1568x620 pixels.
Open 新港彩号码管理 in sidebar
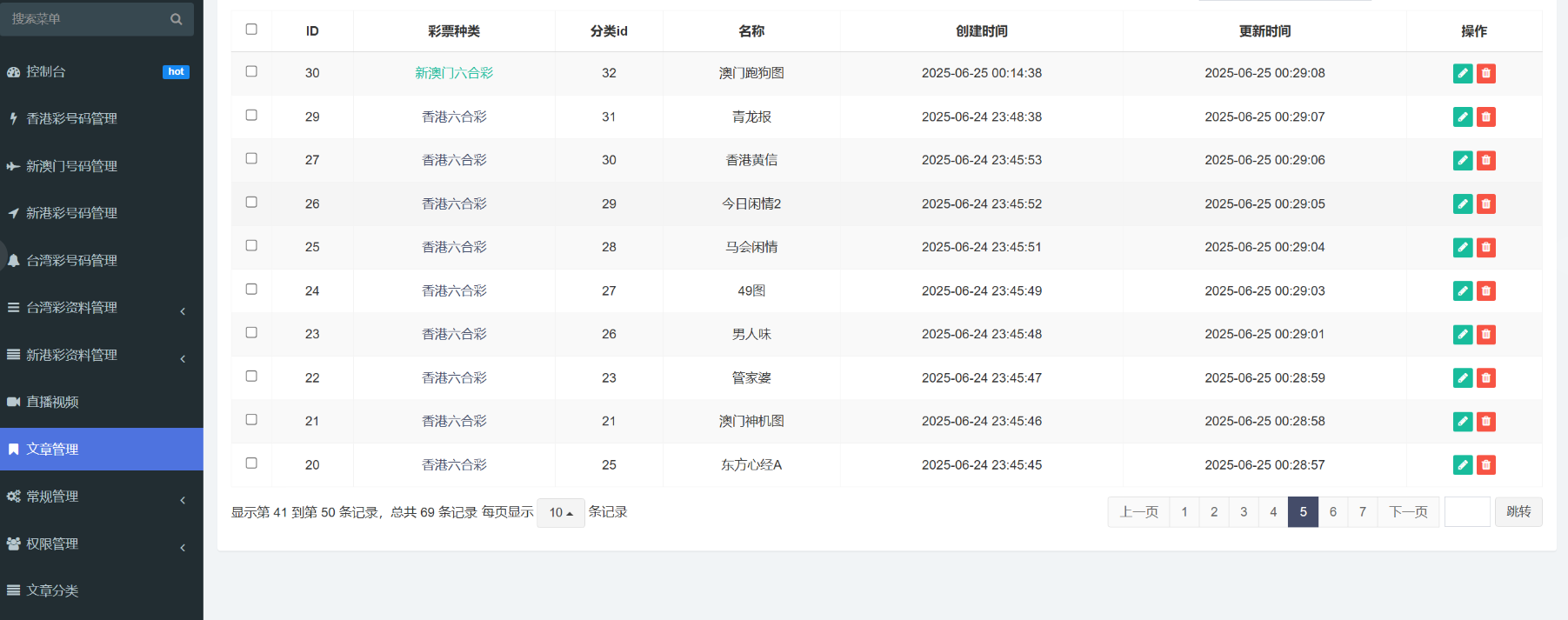pos(102,213)
